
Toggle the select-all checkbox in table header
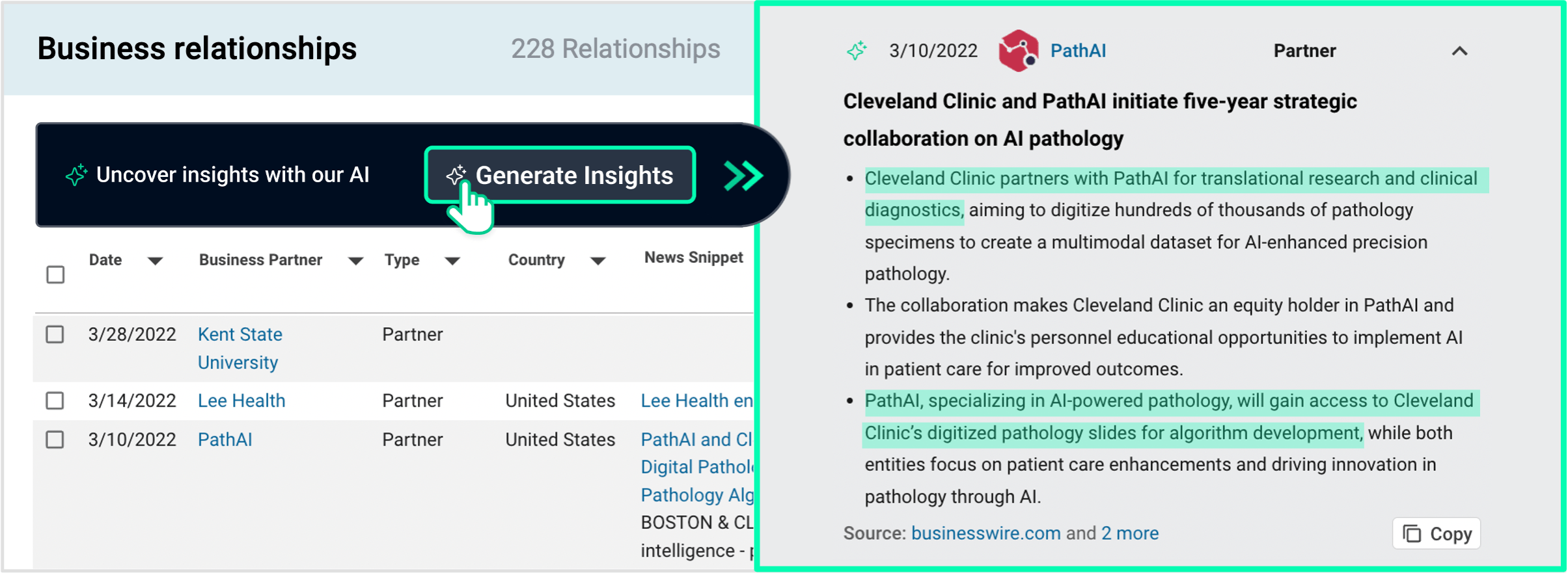click(55, 274)
